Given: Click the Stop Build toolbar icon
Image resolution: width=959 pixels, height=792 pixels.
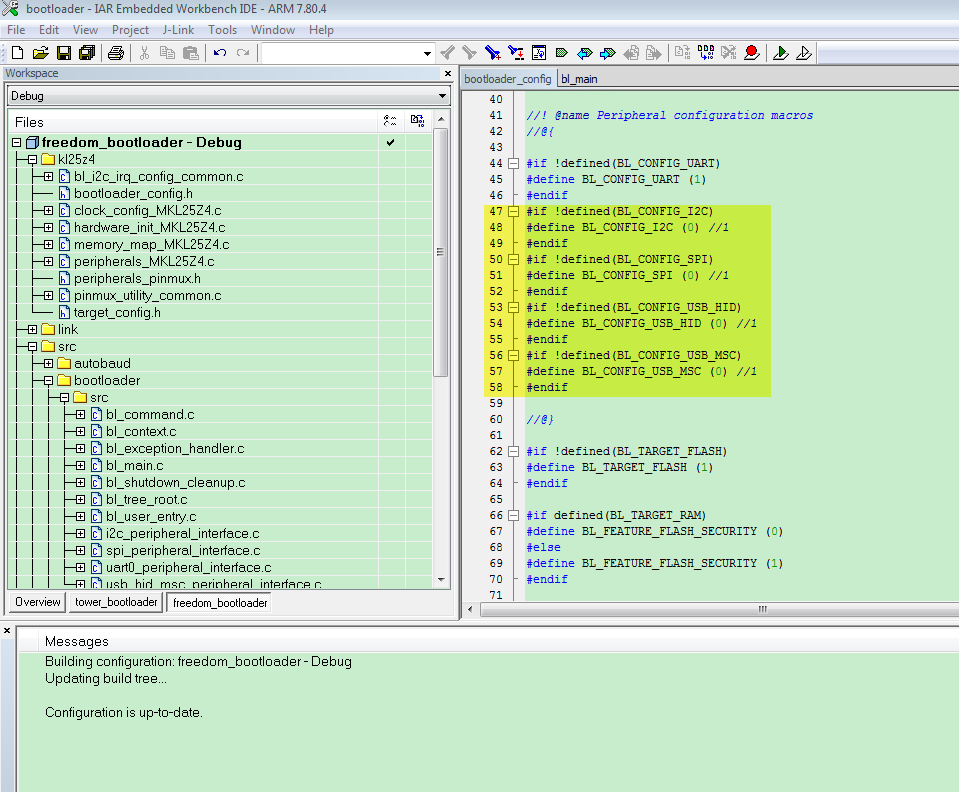Looking at the screenshot, I should click(x=728, y=53).
